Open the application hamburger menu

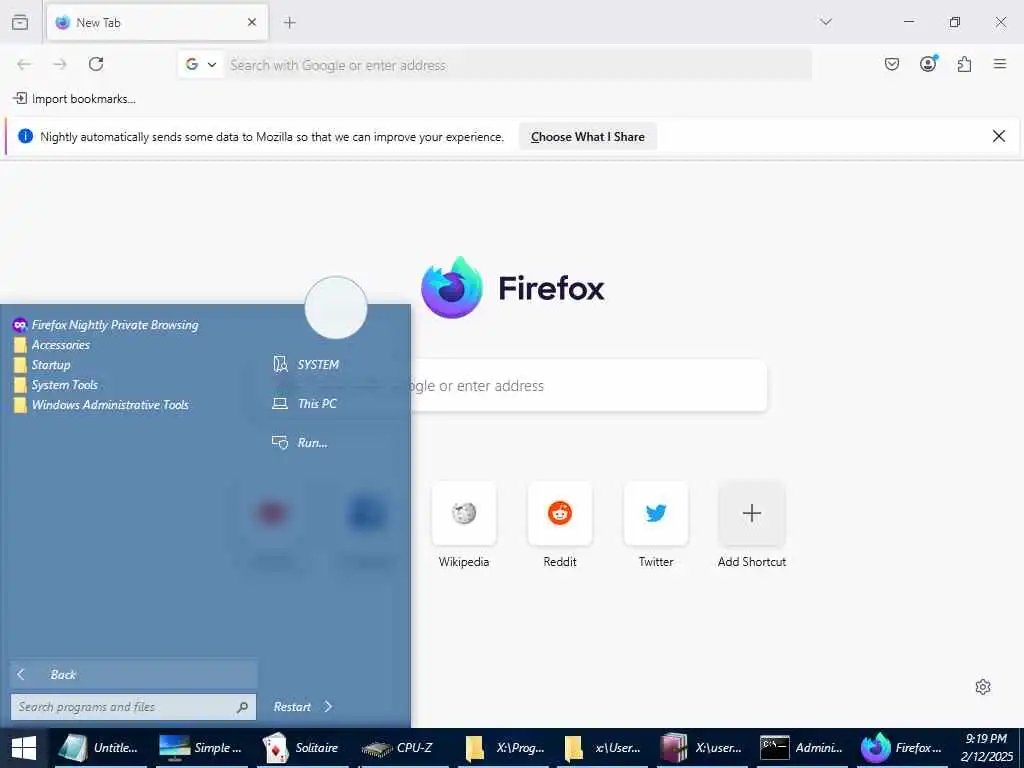[1000, 64]
